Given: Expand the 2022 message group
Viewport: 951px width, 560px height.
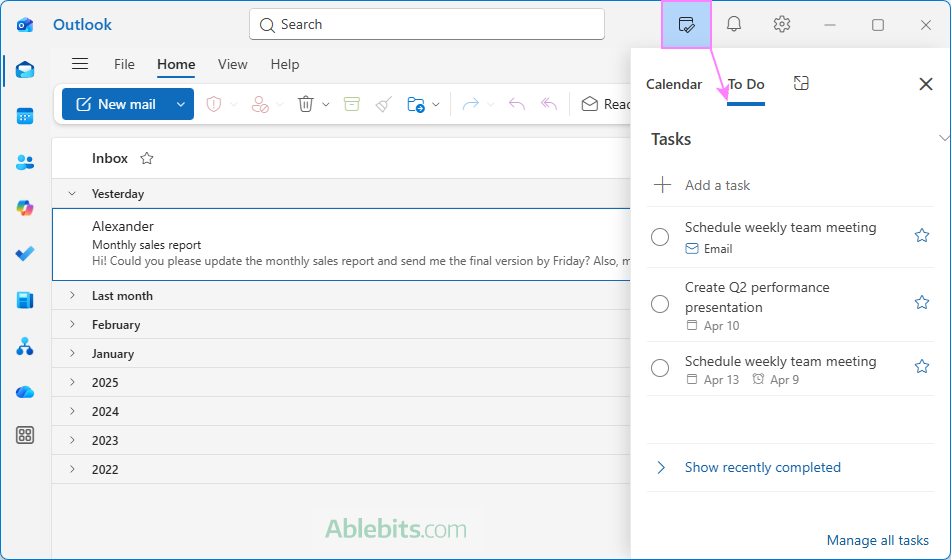Looking at the screenshot, I should pos(72,469).
